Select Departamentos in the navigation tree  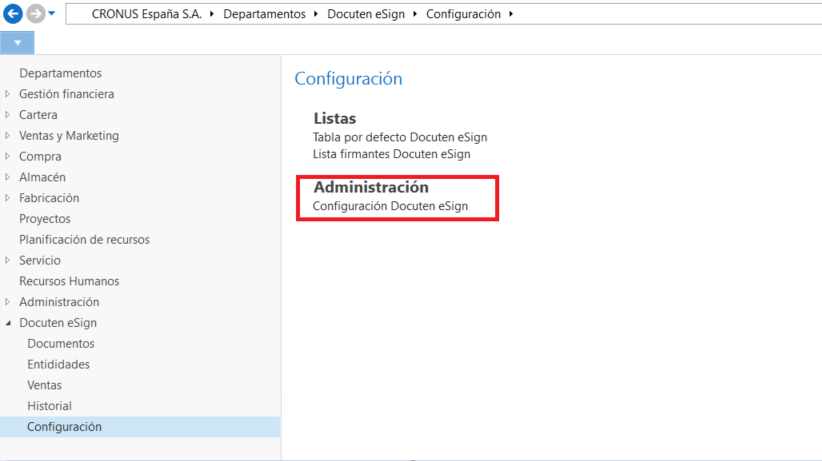(x=60, y=73)
